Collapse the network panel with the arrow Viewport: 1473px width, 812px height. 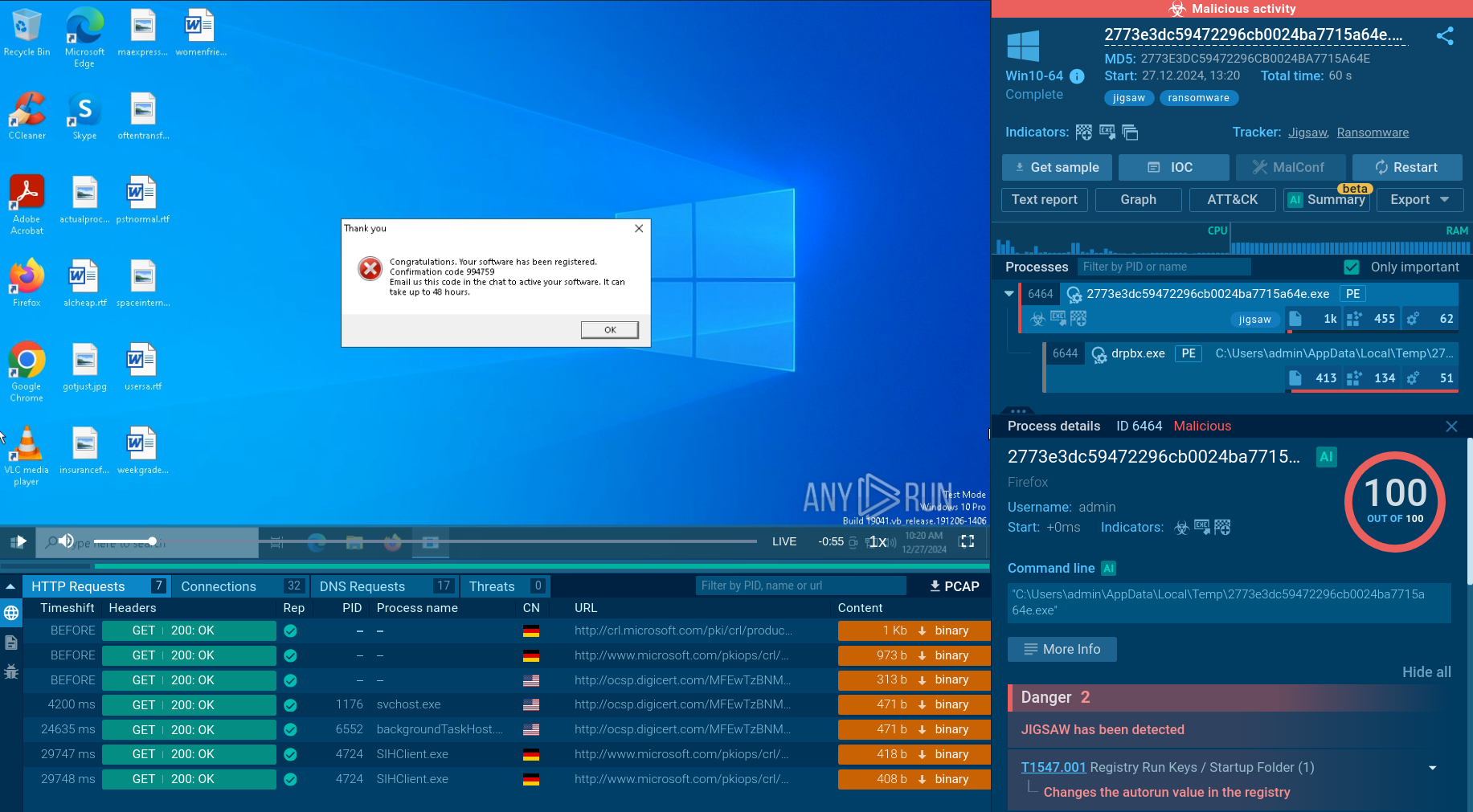tap(10, 586)
